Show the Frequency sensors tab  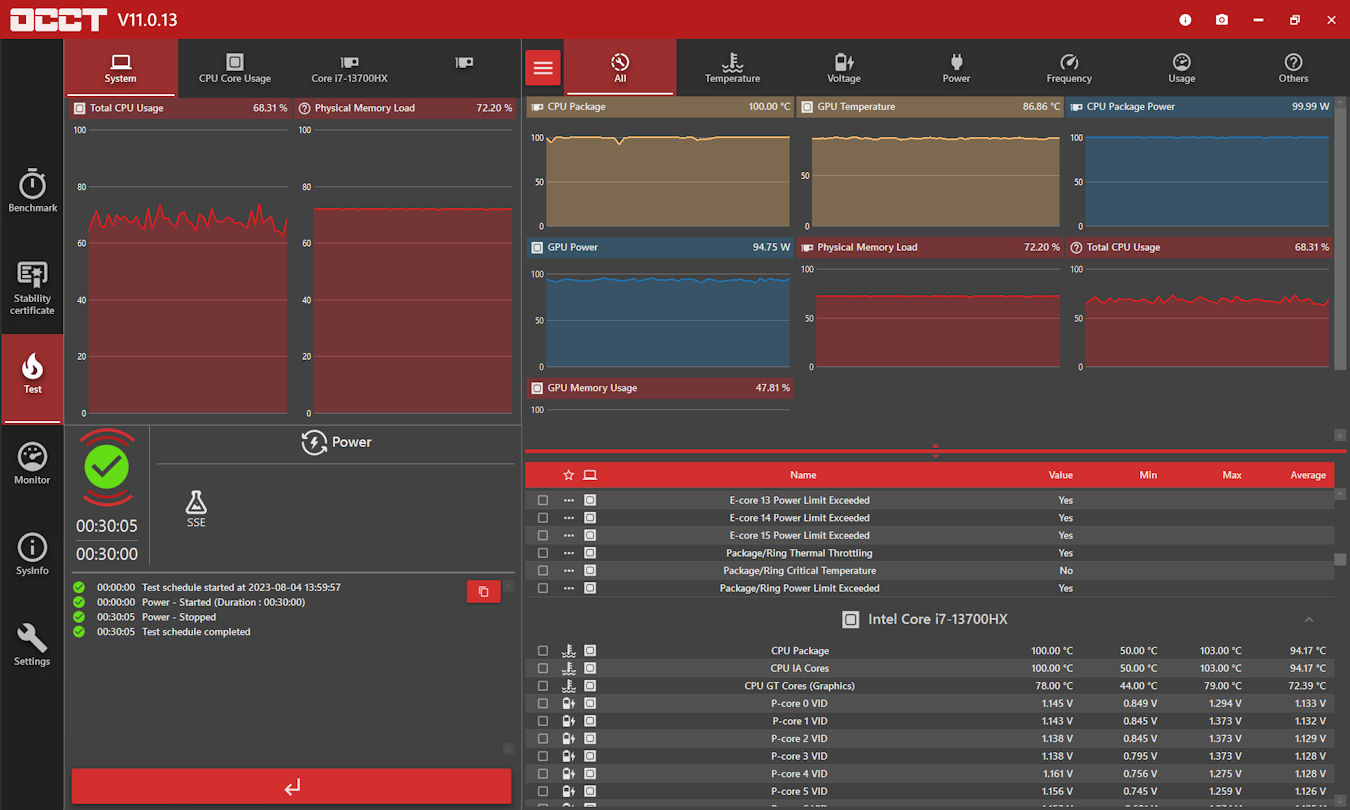tap(1069, 67)
